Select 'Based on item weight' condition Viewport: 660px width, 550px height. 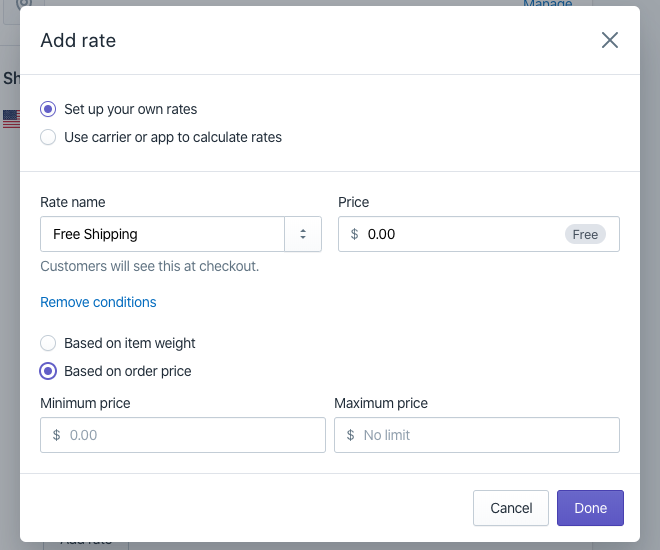(x=48, y=343)
